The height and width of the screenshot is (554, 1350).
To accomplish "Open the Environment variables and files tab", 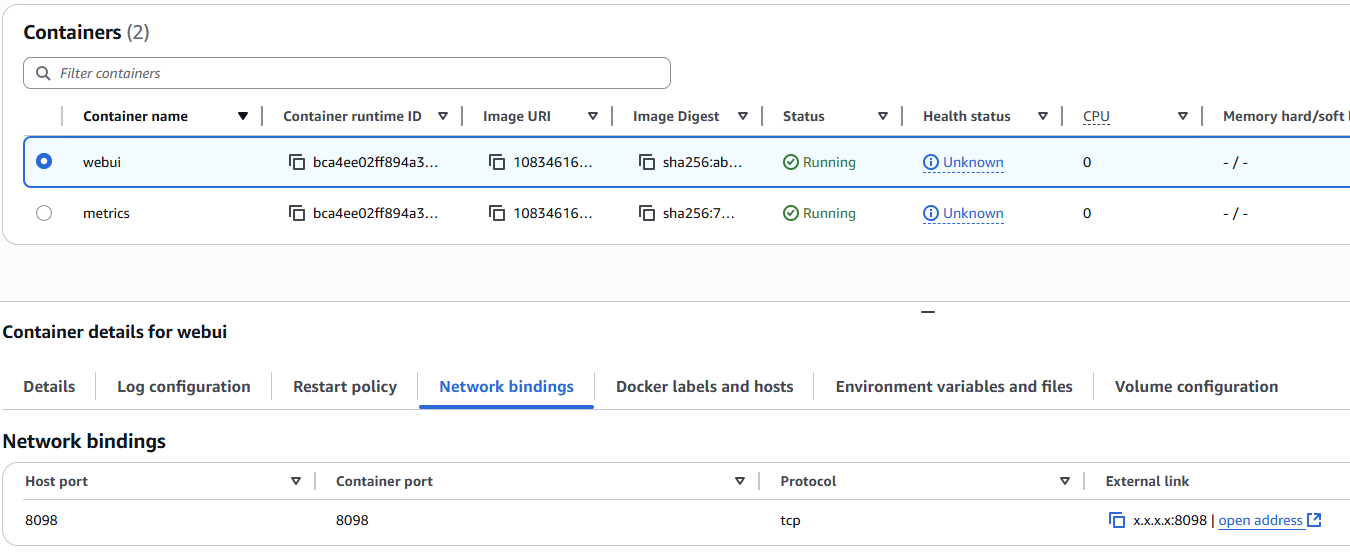I will [954, 387].
